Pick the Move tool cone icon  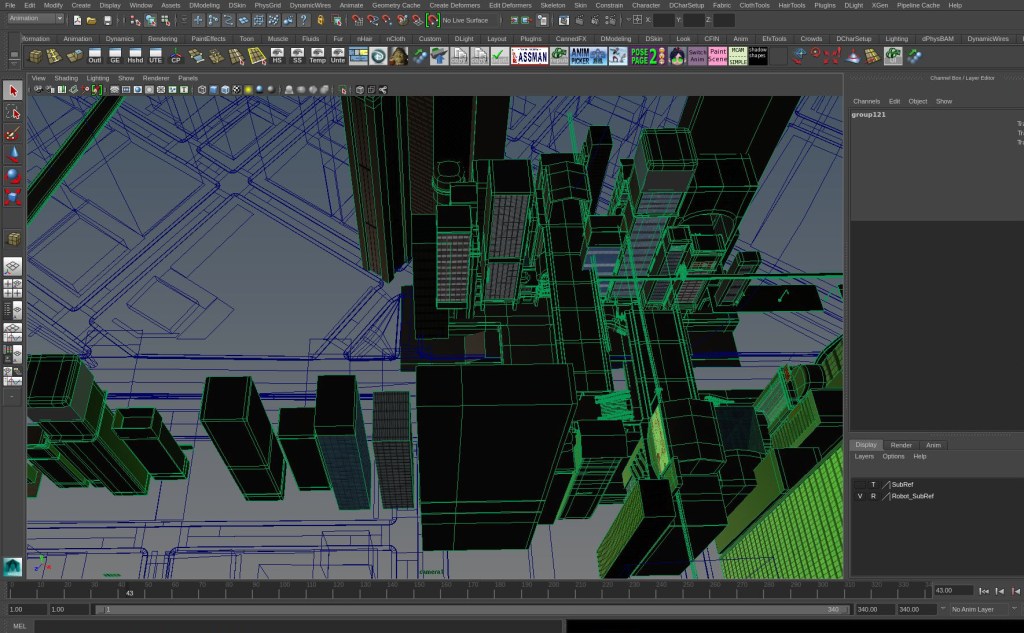(13, 154)
